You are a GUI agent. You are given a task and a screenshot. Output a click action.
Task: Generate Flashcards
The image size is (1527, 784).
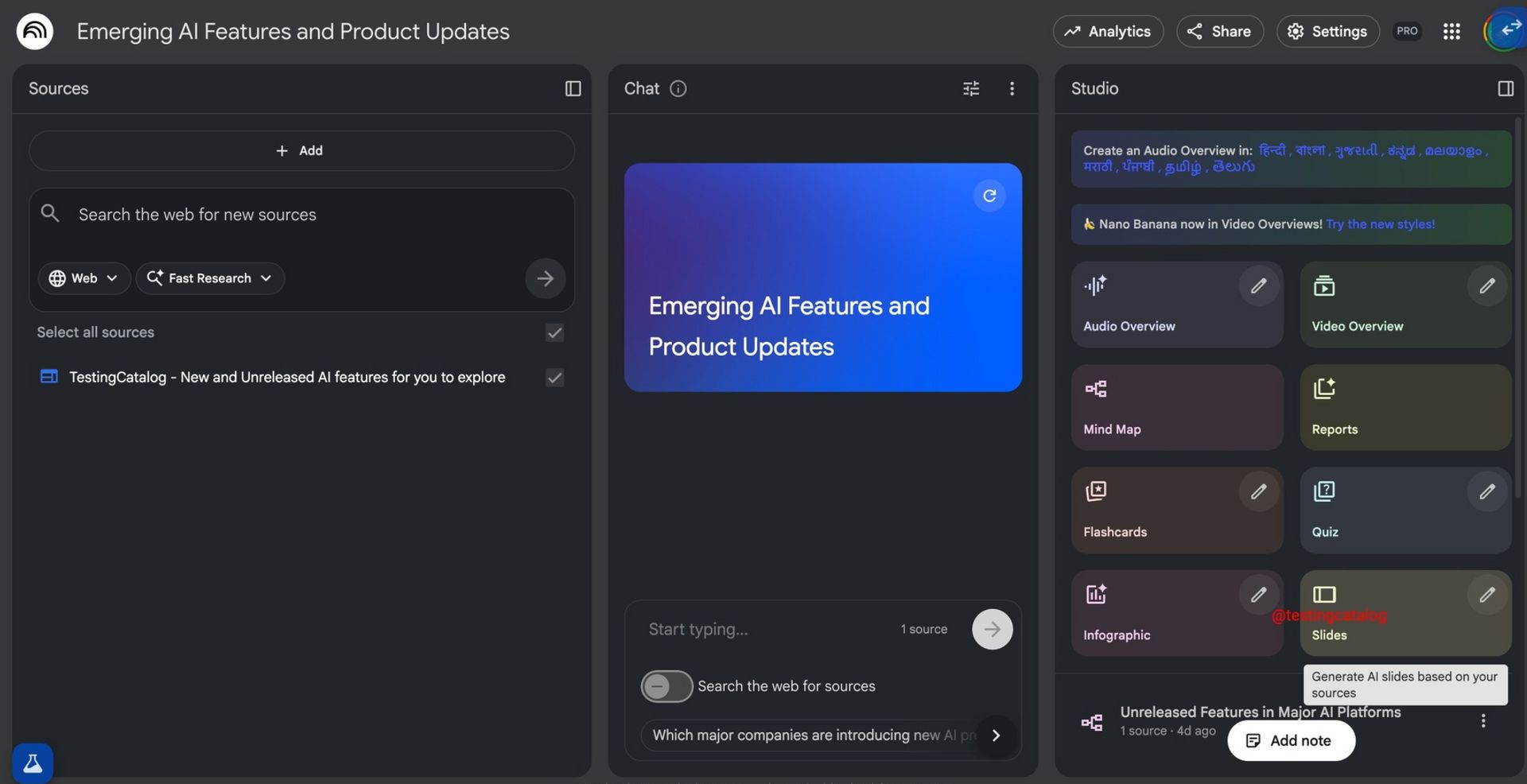pyautogui.click(x=1177, y=510)
